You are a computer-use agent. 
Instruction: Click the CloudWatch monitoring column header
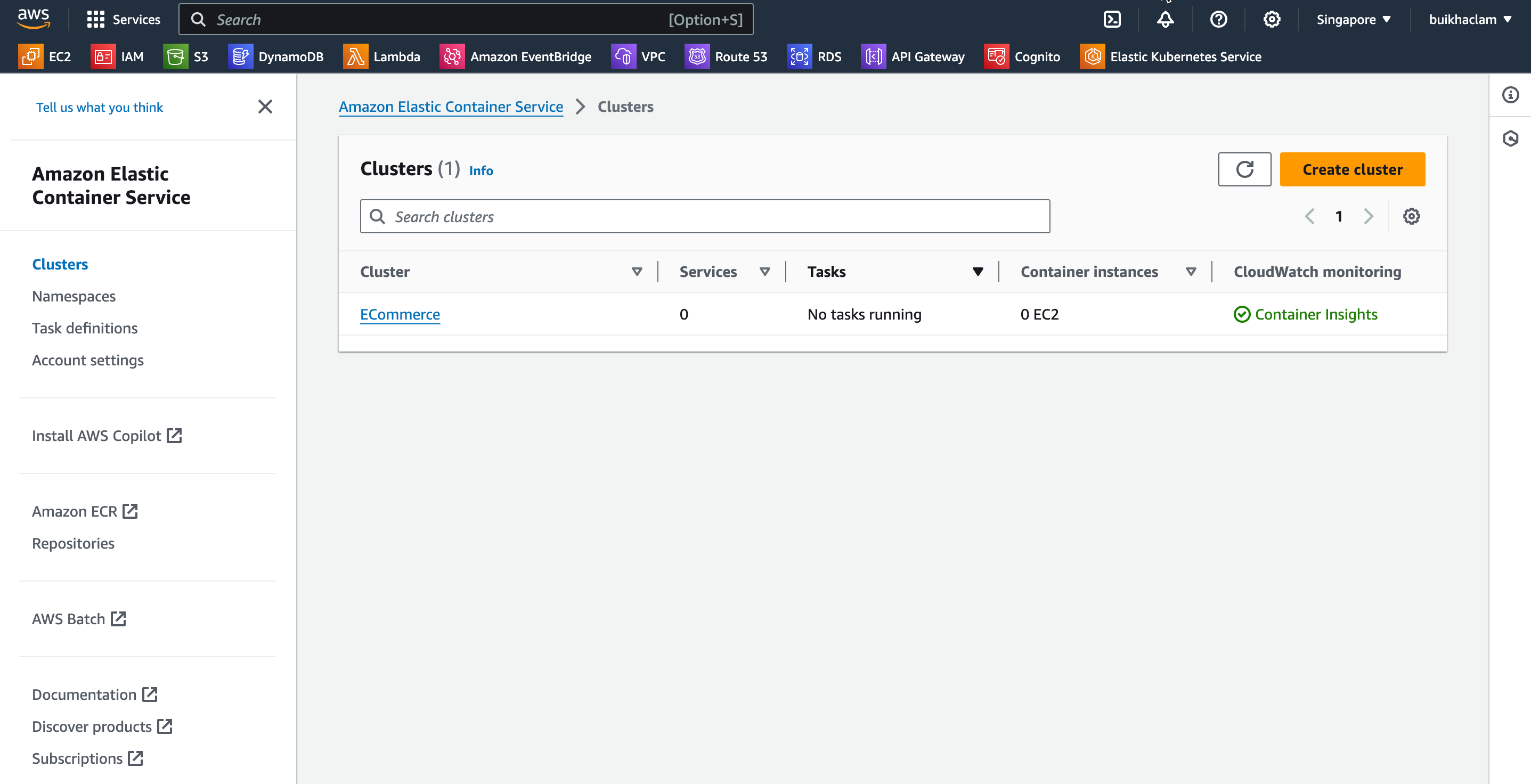tap(1317, 272)
